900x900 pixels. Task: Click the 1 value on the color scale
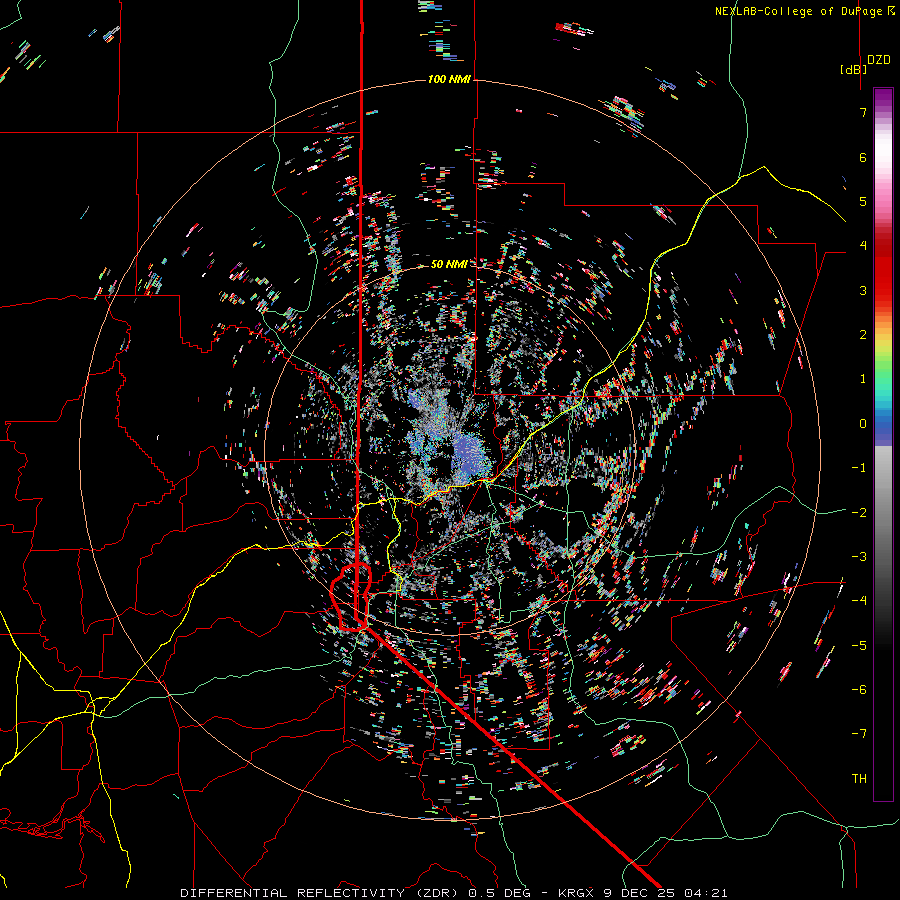click(863, 379)
